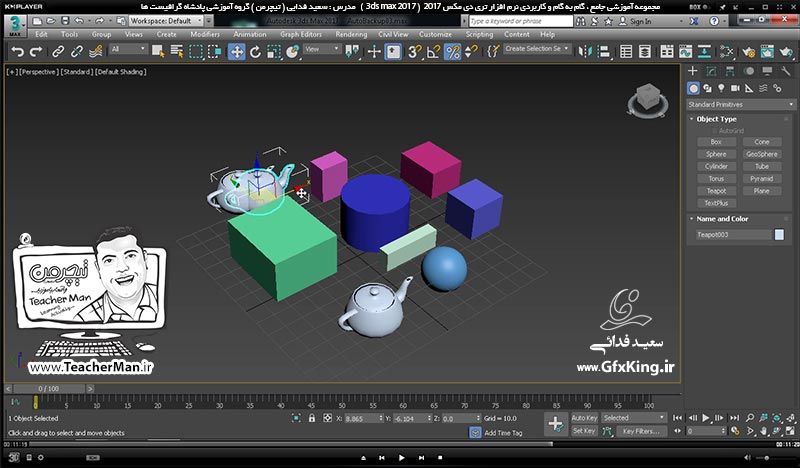Viewport: 800px width, 468px height.
Task: Toggle the Selection Lock padlock
Action: click(x=312, y=418)
